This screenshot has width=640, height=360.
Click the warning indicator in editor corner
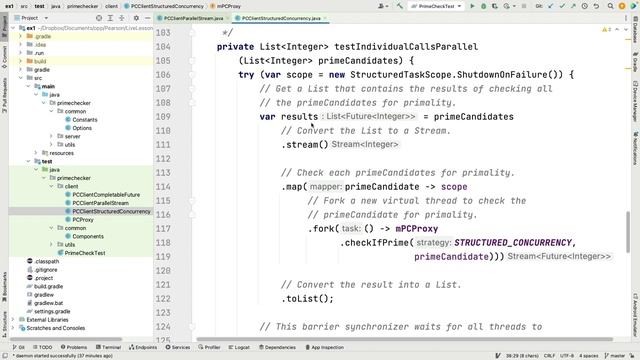606,29
